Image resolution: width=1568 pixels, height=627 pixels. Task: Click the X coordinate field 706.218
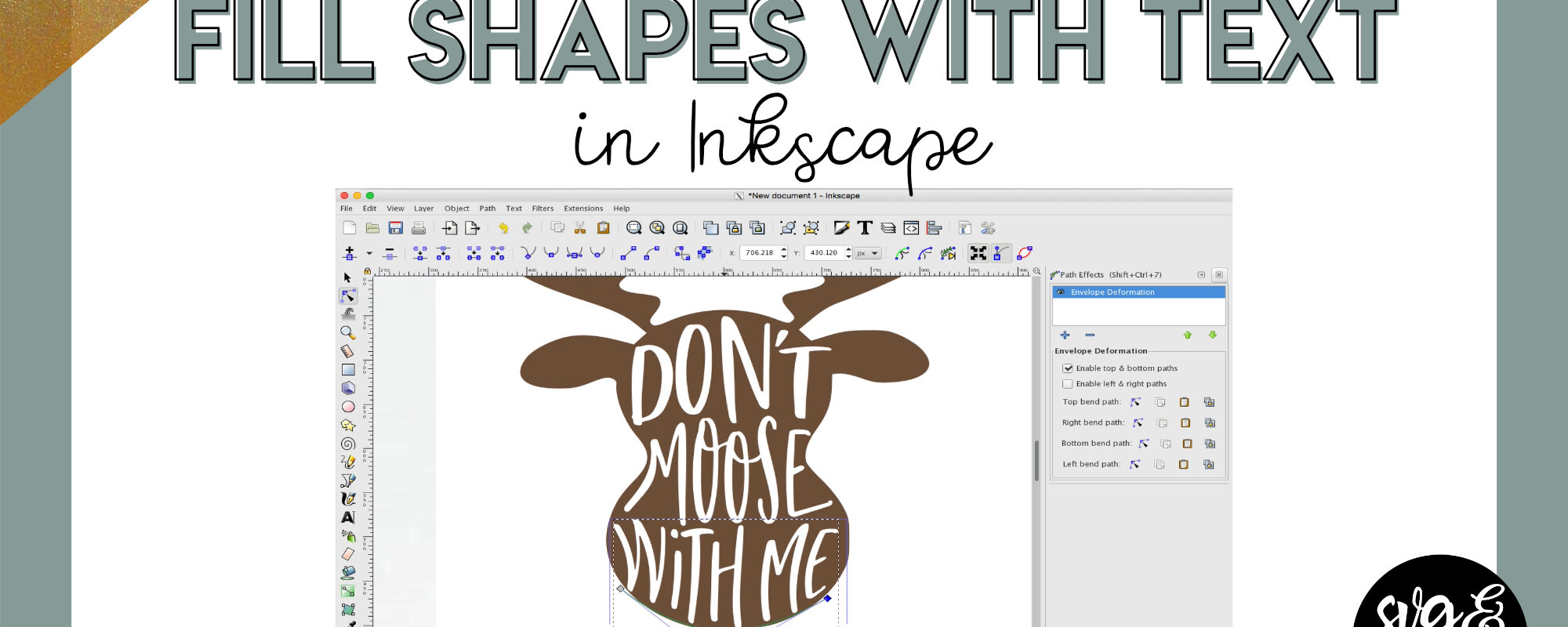tap(758, 253)
